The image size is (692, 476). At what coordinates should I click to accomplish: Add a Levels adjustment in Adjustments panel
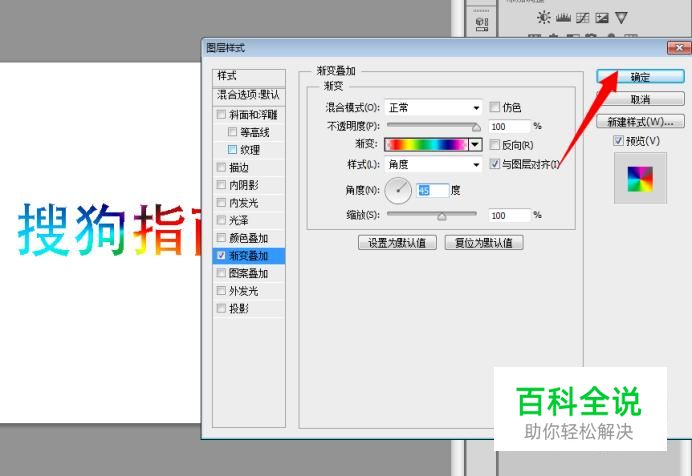(x=563, y=18)
